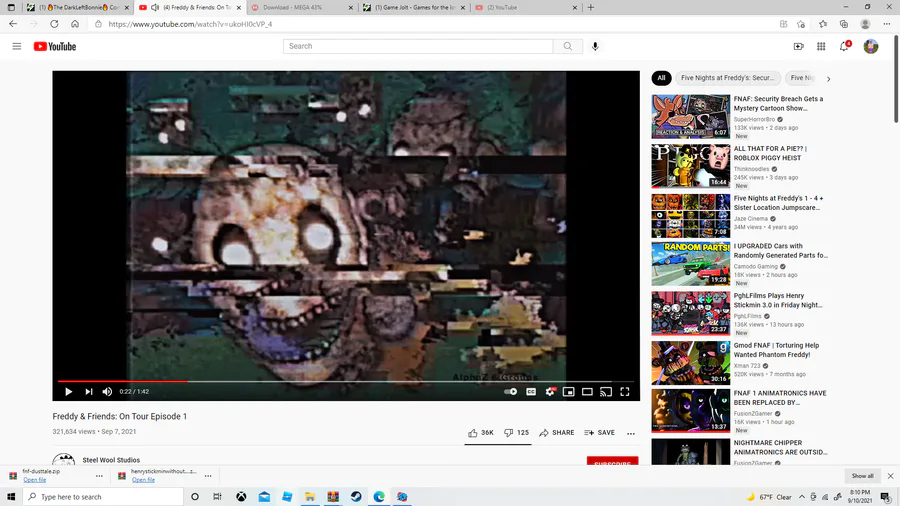This screenshot has height=506, width=900.
Task: Click the URL address bar
Action: tap(436, 24)
